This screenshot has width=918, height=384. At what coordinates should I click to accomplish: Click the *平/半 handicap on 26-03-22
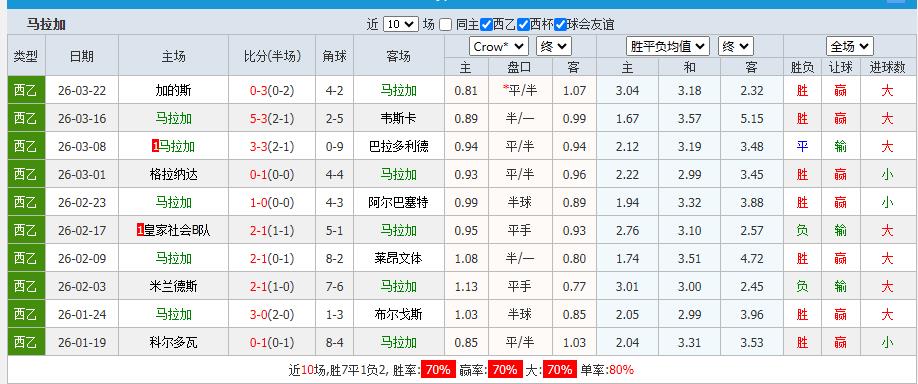tap(520, 91)
